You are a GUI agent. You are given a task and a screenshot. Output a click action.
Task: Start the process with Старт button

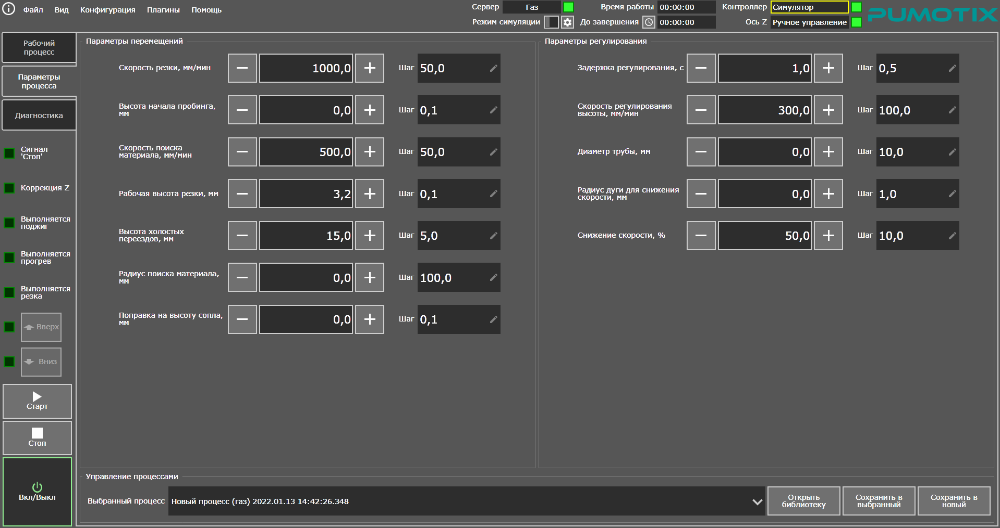pyautogui.click(x=37, y=400)
